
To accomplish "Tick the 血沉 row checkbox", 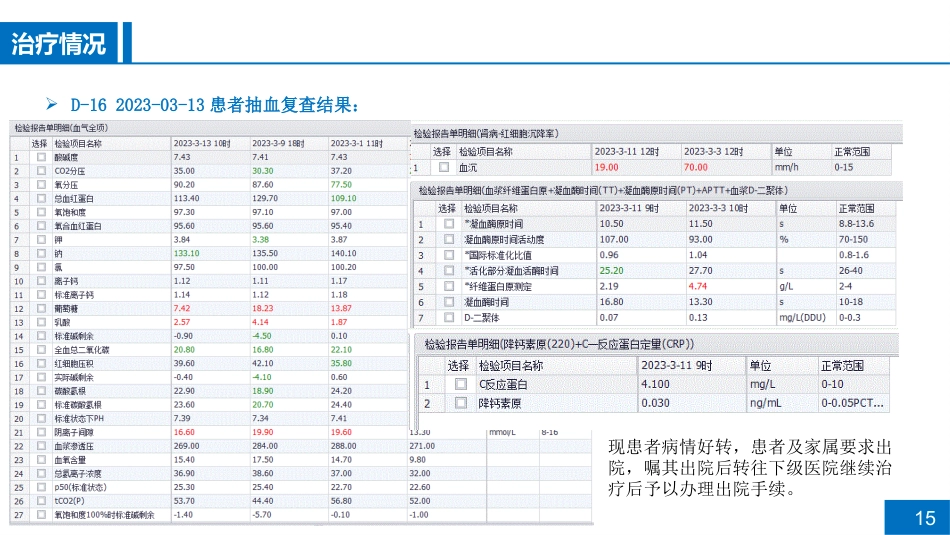I will point(444,167).
